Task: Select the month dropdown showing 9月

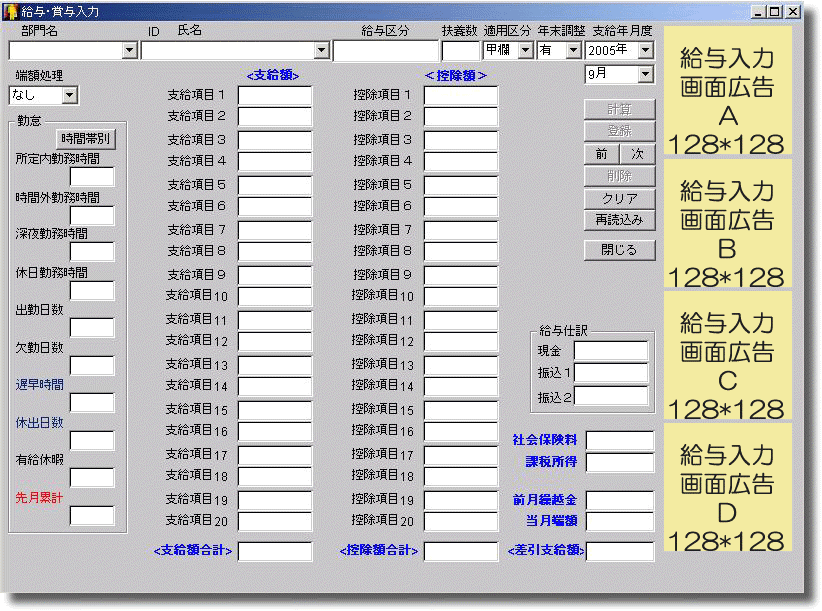Action: coord(644,74)
